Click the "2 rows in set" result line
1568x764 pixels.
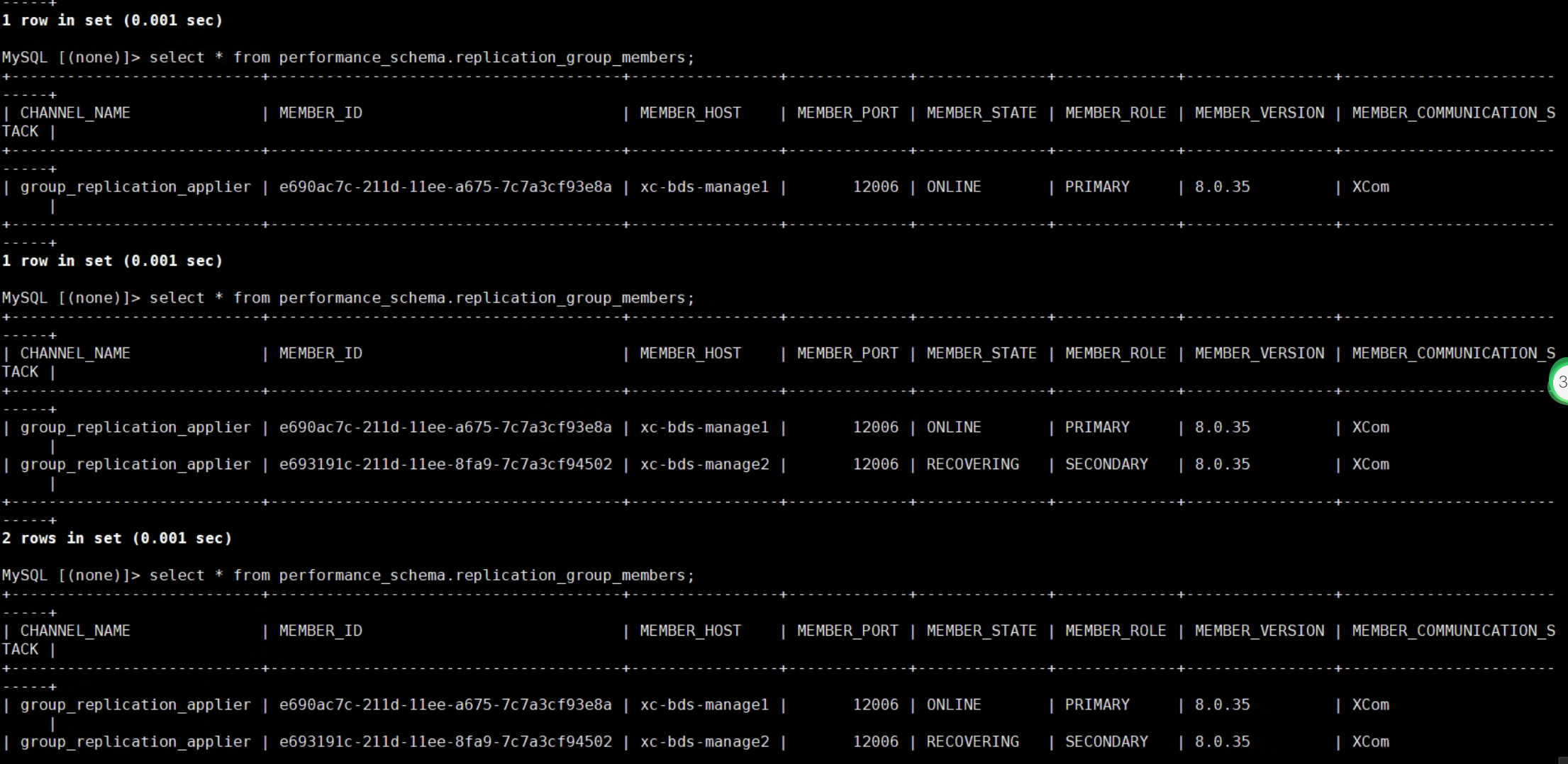tap(117, 538)
